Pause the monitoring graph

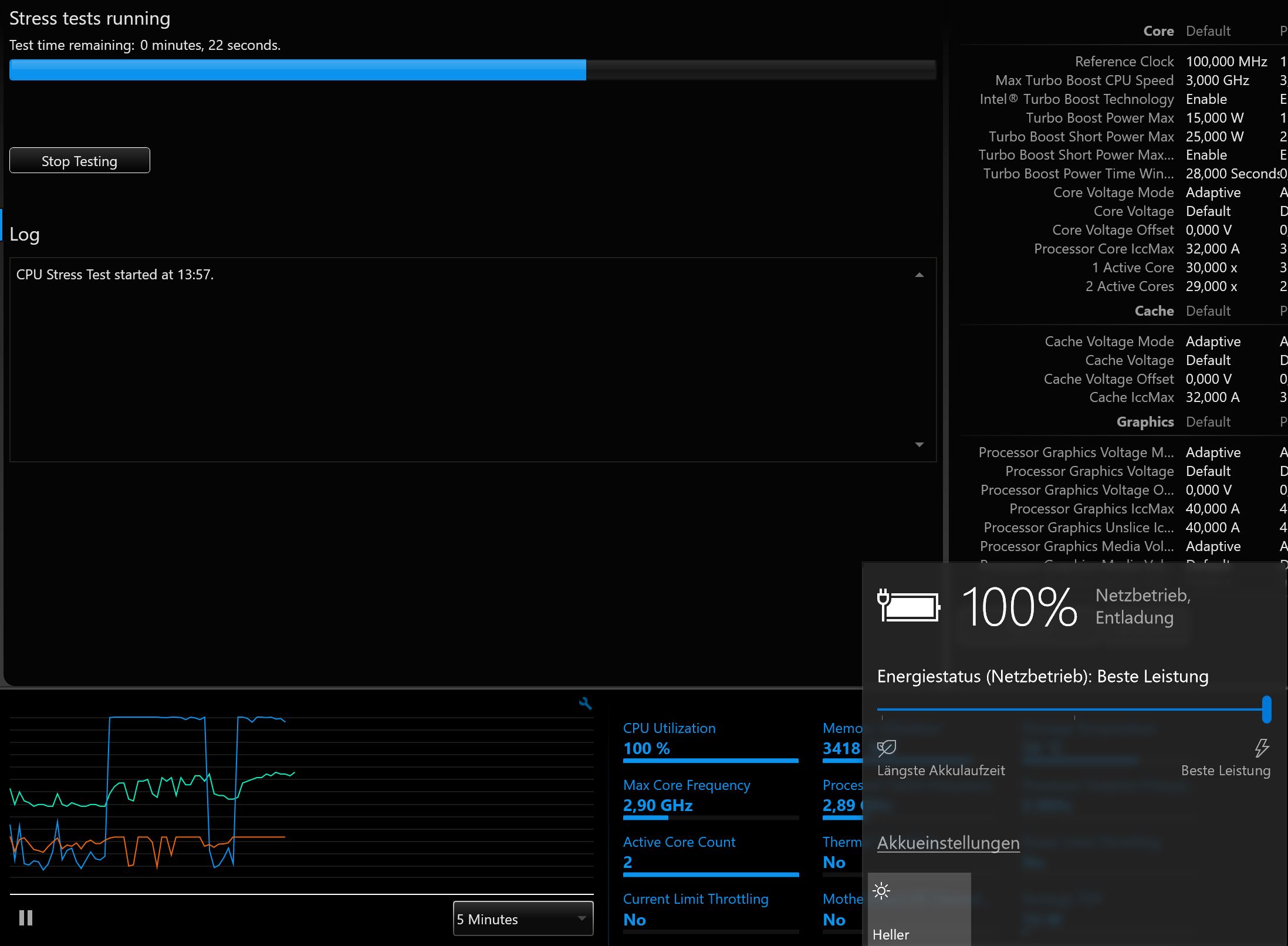pyautogui.click(x=26, y=918)
